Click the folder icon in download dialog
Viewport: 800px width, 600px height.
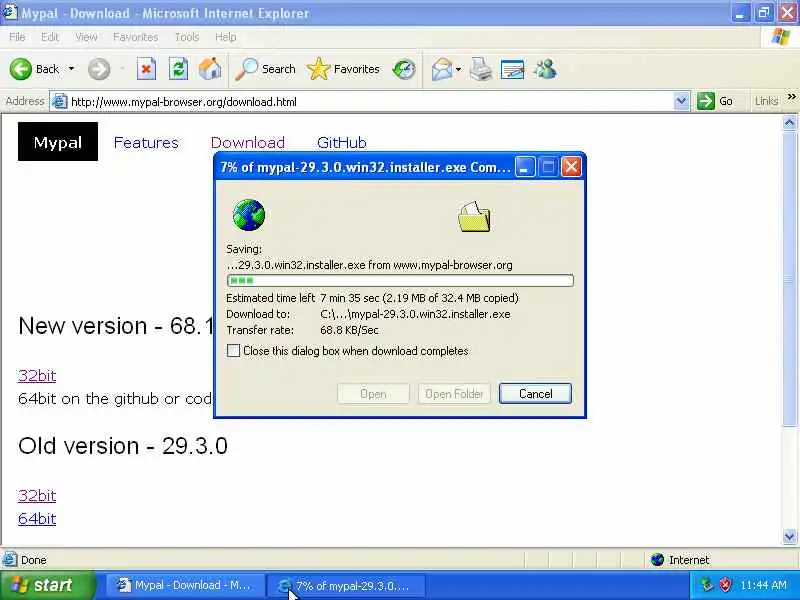(x=474, y=217)
